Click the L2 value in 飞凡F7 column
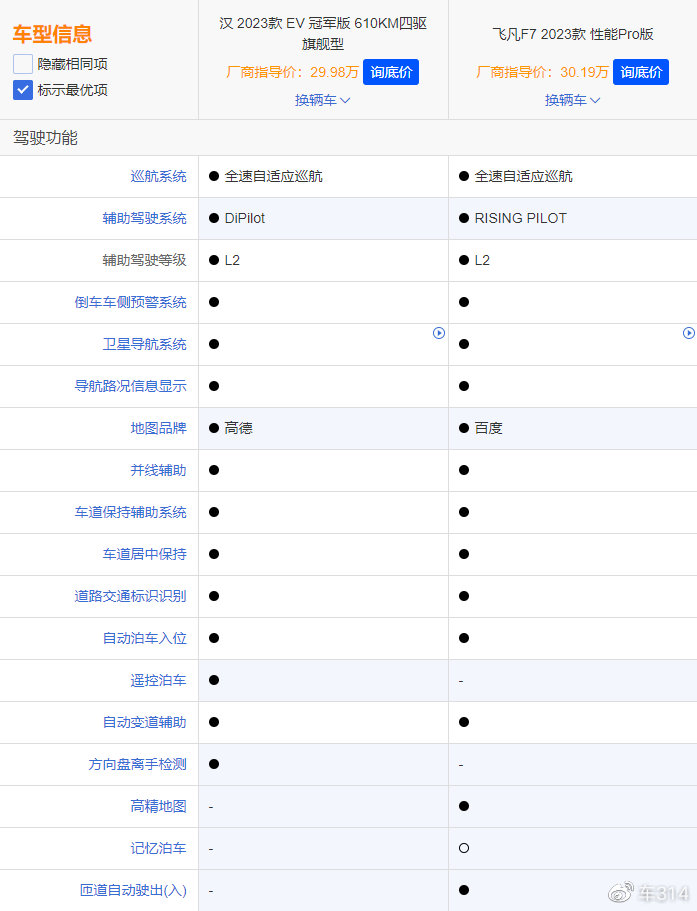 pos(482,260)
